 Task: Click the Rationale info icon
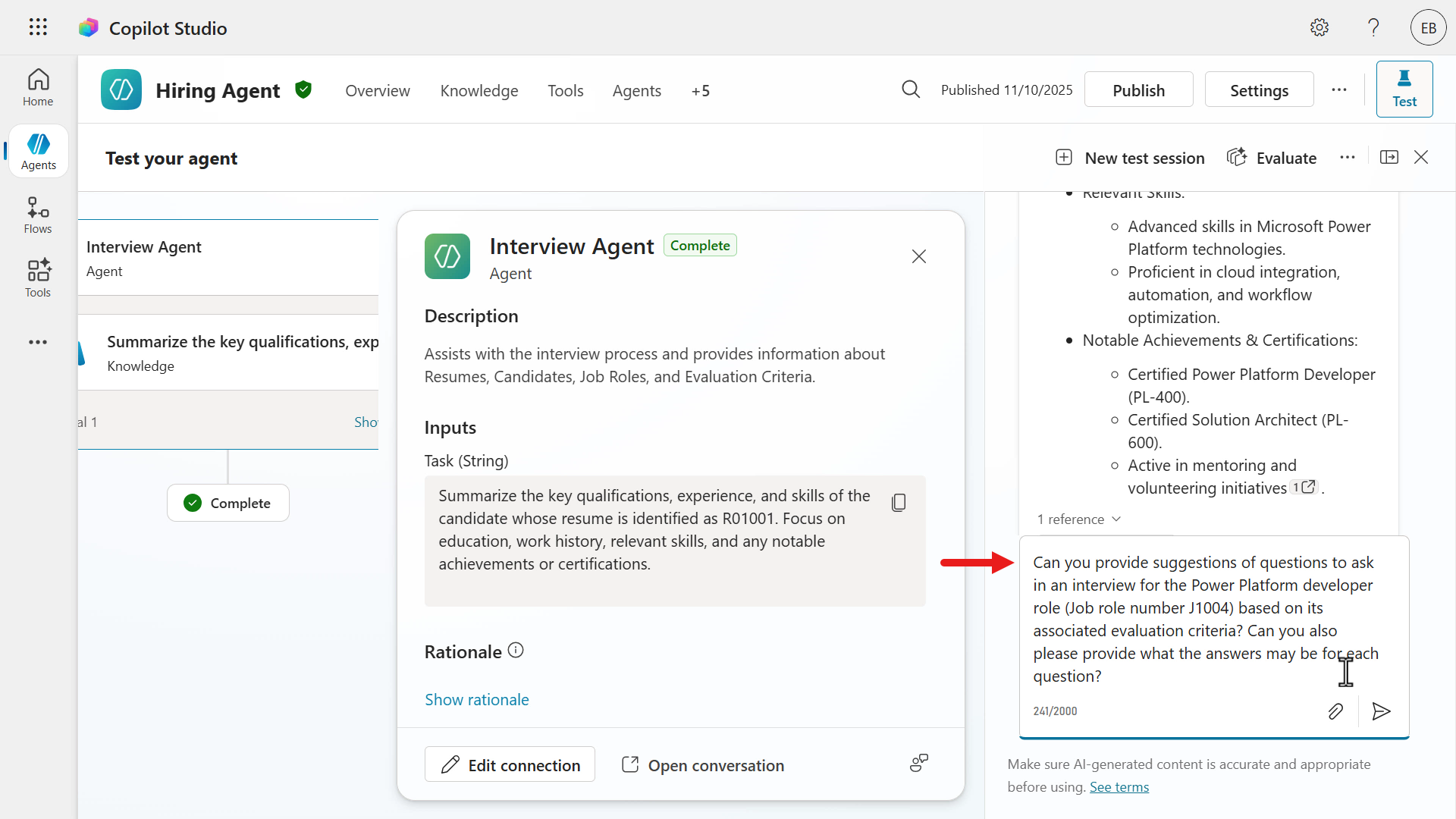516,651
